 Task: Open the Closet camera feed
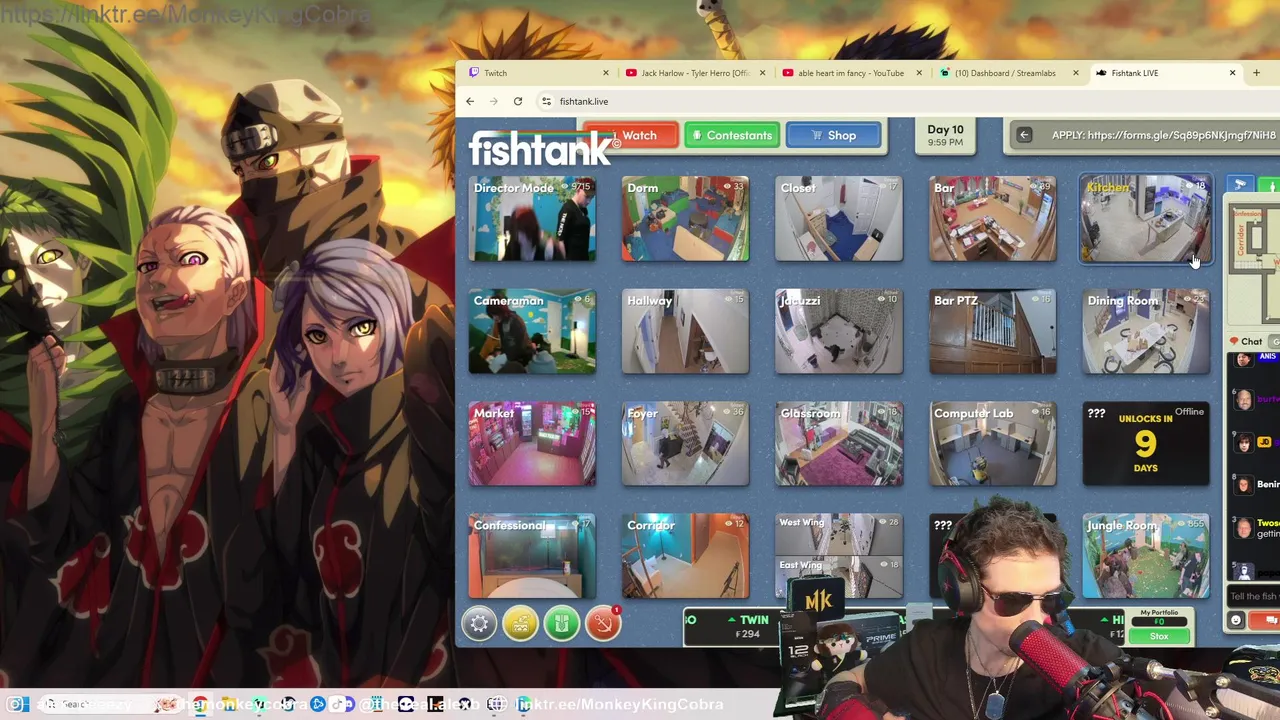[839, 219]
